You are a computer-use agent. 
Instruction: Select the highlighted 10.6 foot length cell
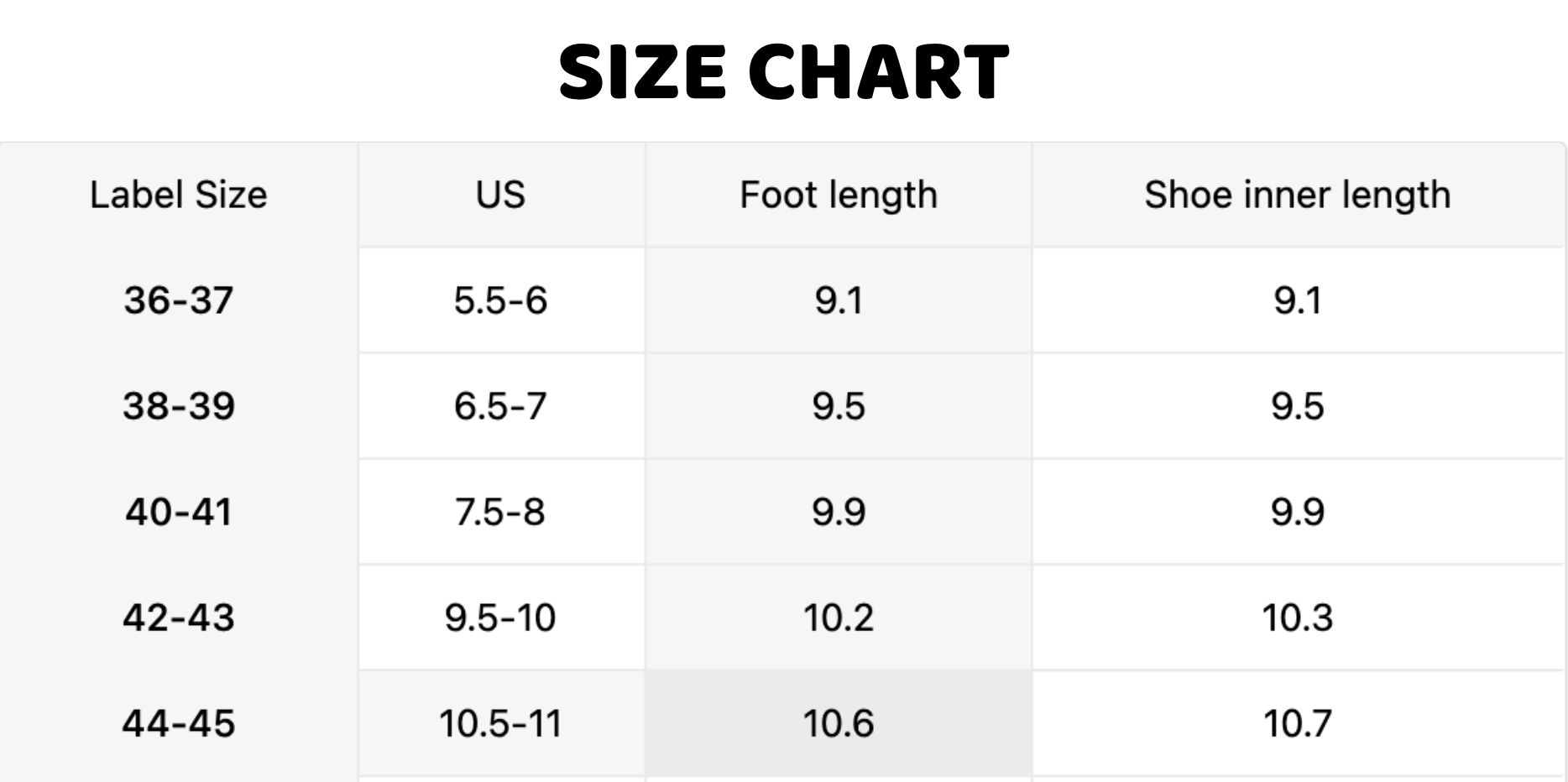[x=838, y=723]
